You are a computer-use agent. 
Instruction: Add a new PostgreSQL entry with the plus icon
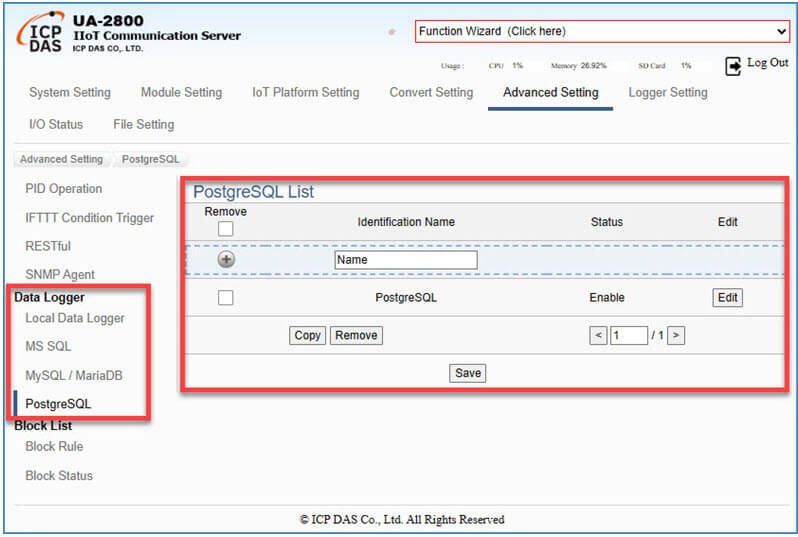(x=226, y=260)
